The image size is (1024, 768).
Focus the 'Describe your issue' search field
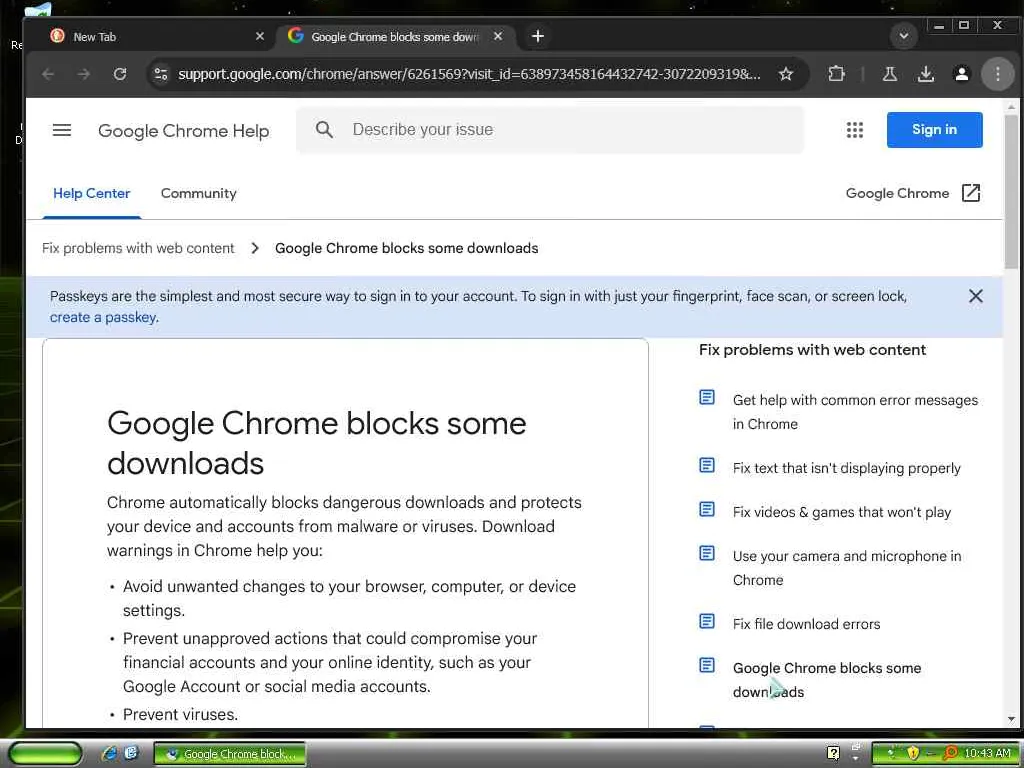[x=549, y=129]
